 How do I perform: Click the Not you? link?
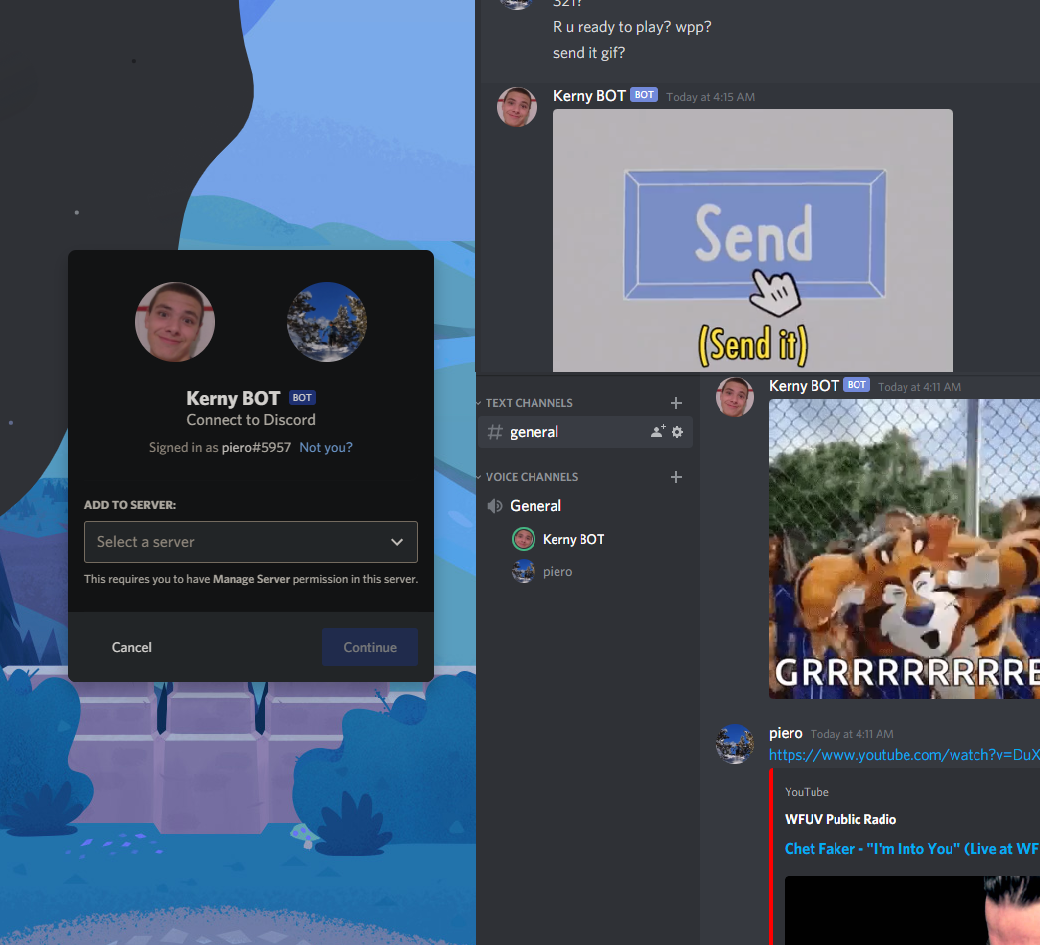[326, 447]
